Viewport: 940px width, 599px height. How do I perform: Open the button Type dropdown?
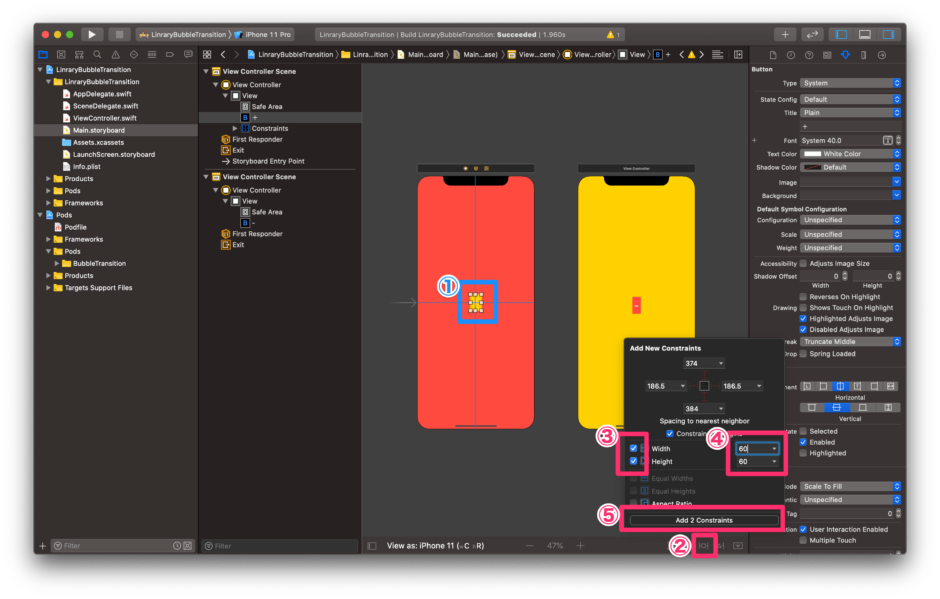click(848, 83)
